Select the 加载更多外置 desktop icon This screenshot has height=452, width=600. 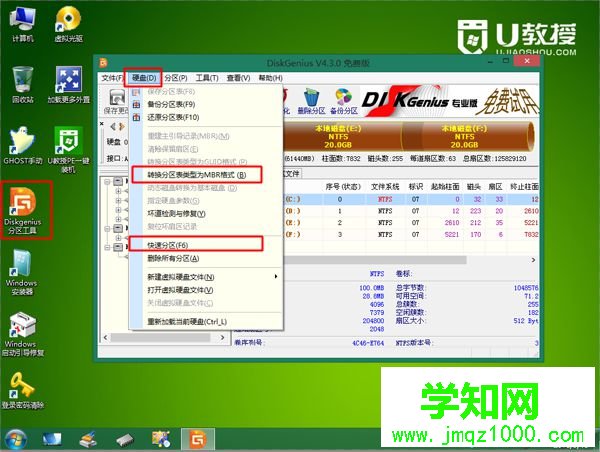(68, 85)
